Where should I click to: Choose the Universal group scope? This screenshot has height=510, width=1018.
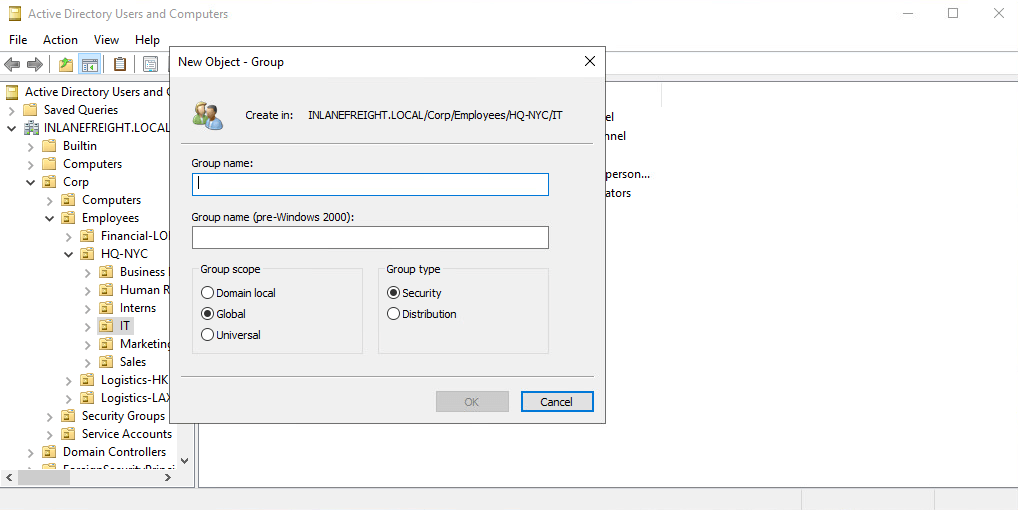click(x=230, y=335)
